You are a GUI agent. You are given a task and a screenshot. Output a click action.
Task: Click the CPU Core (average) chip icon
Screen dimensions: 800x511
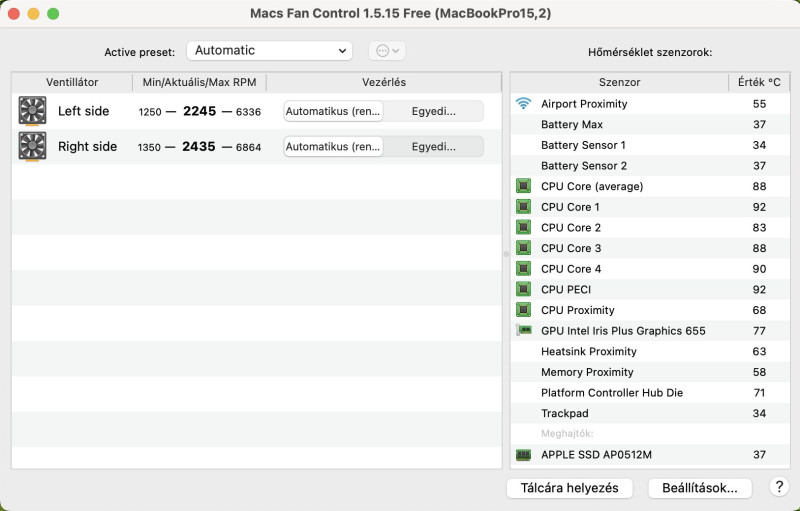[x=523, y=186]
